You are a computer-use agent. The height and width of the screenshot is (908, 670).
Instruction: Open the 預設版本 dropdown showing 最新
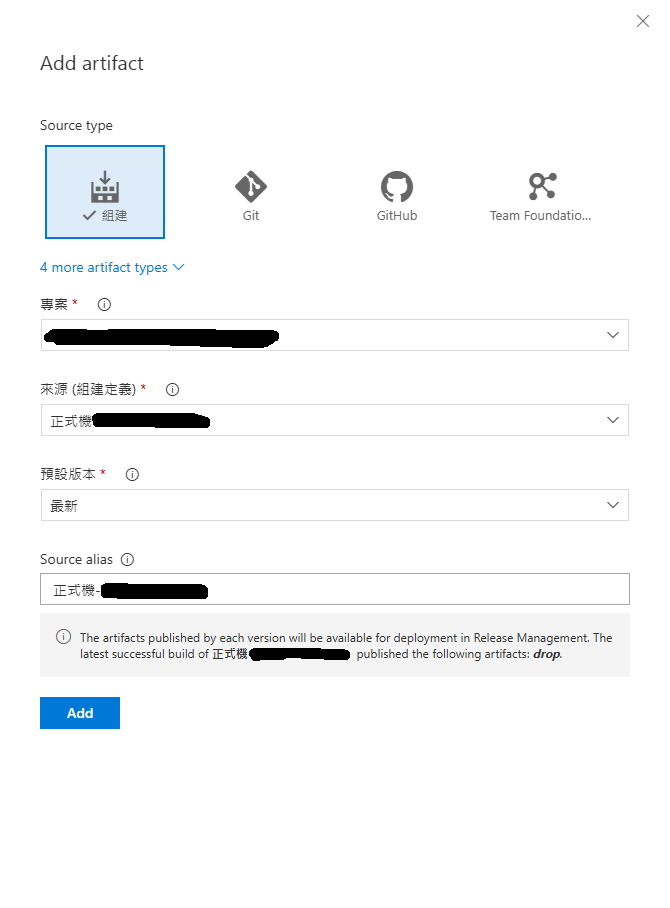pos(334,505)
